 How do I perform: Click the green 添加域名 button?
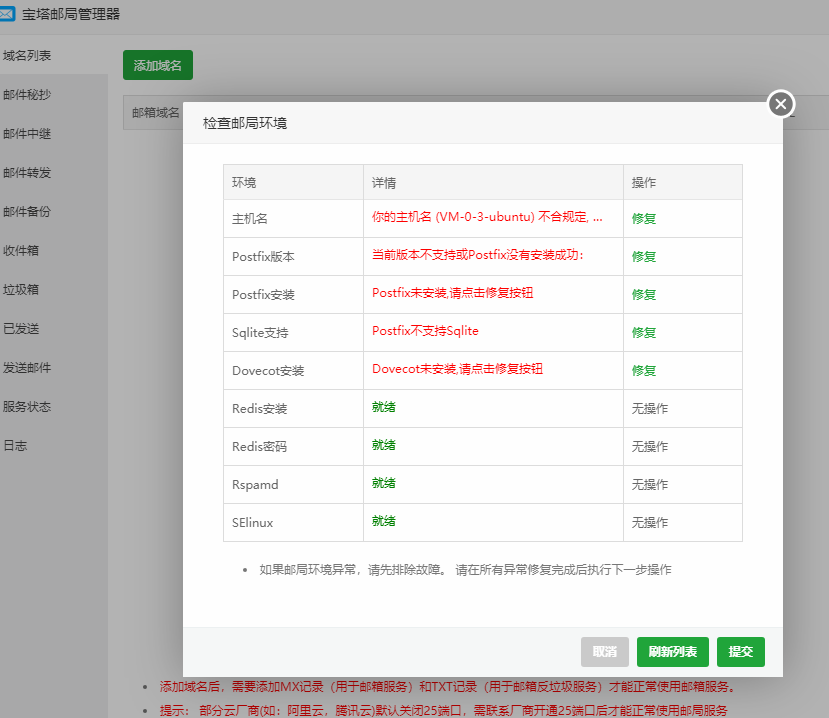[156, 64]
